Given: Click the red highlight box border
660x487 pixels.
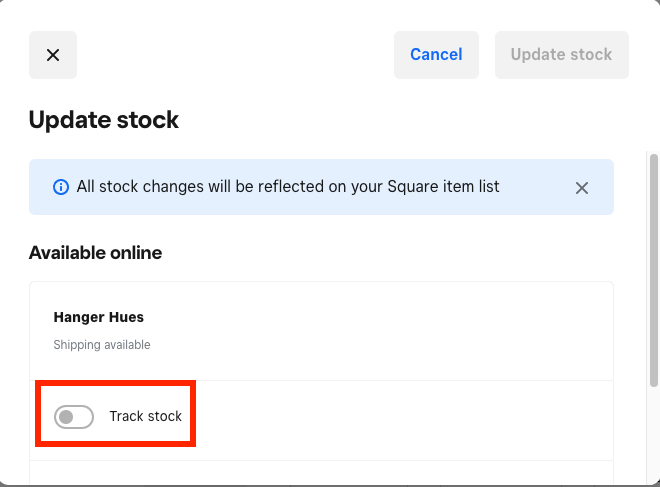Looking at the screenshot, I should (x=38, y=414).
